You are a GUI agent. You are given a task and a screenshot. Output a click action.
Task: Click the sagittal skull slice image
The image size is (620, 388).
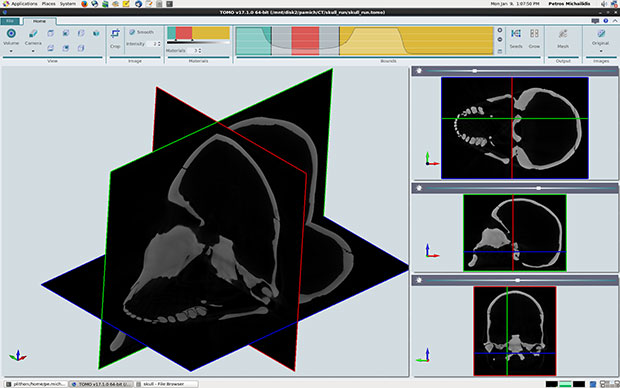(x=515, y=233)
